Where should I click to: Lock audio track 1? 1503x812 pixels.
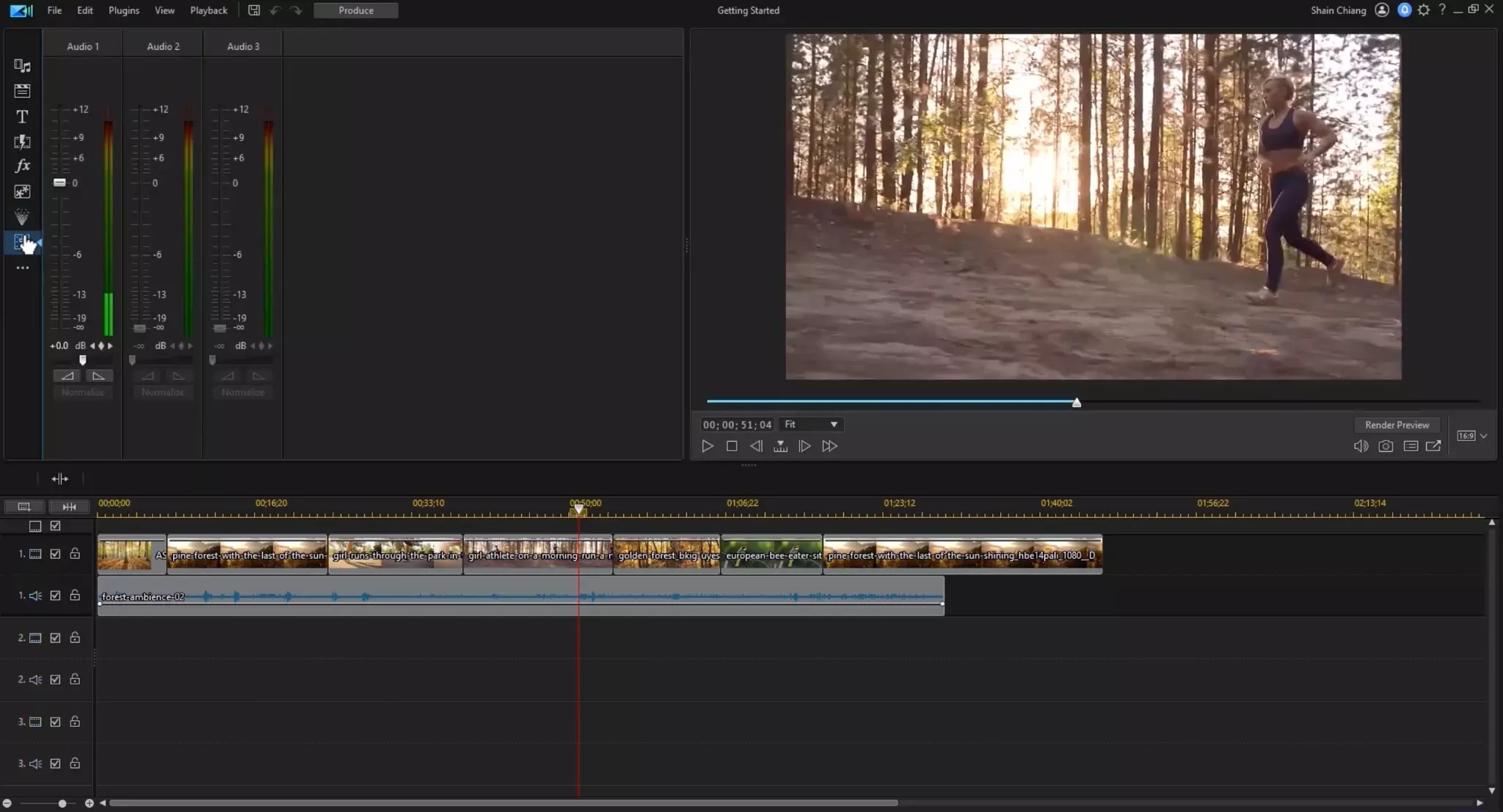point(75,595)
